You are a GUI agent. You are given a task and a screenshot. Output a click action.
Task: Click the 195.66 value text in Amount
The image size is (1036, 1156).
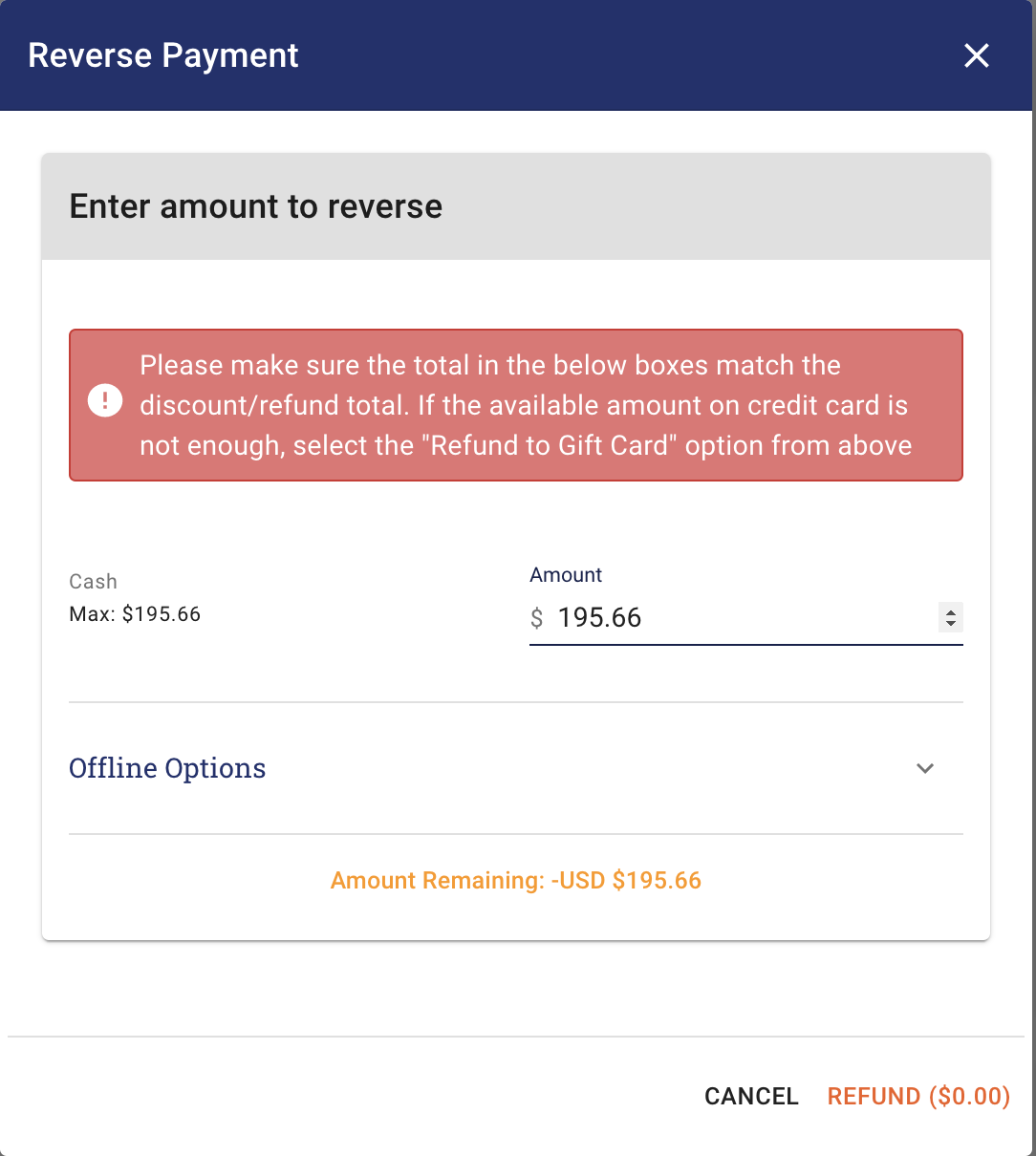pyautogui.click(x=600, y=618)
